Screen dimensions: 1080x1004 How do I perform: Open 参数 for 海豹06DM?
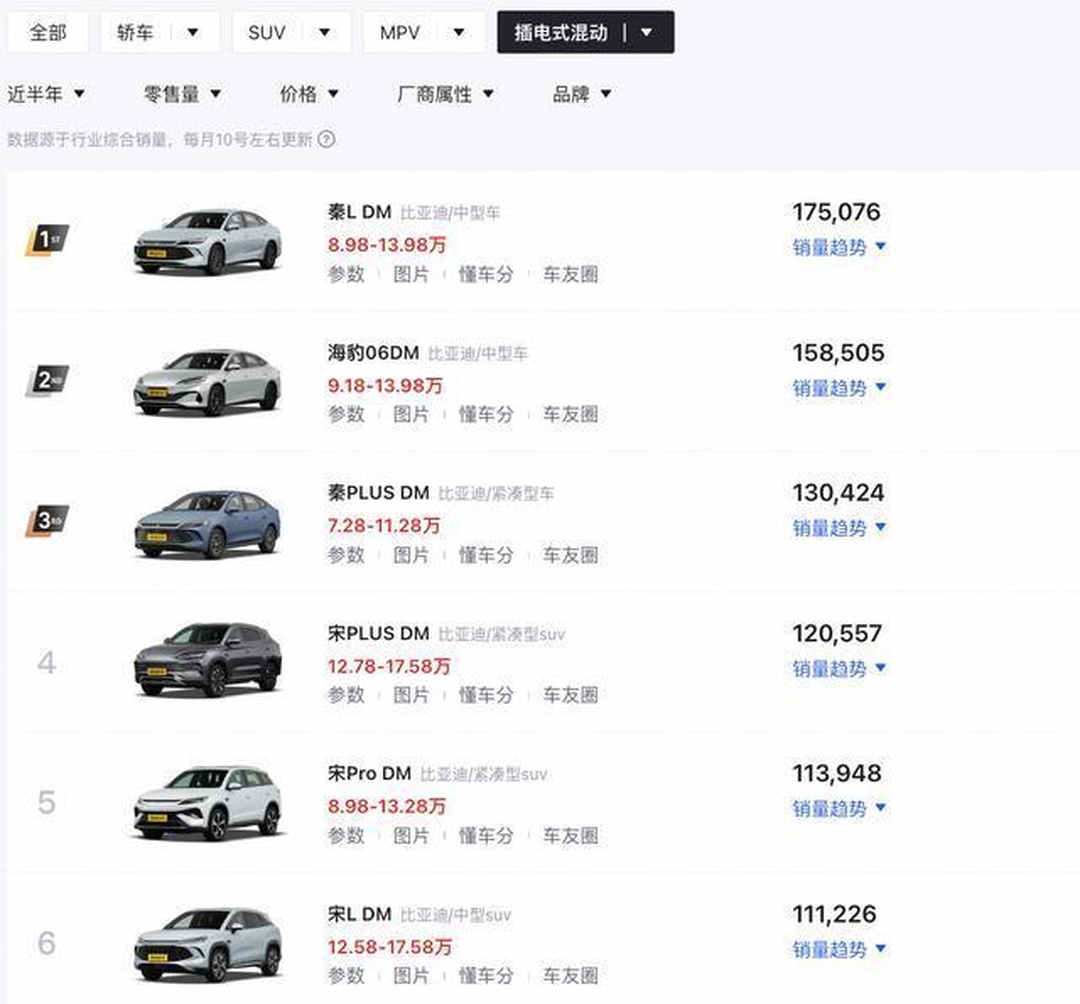pos(346,415)
